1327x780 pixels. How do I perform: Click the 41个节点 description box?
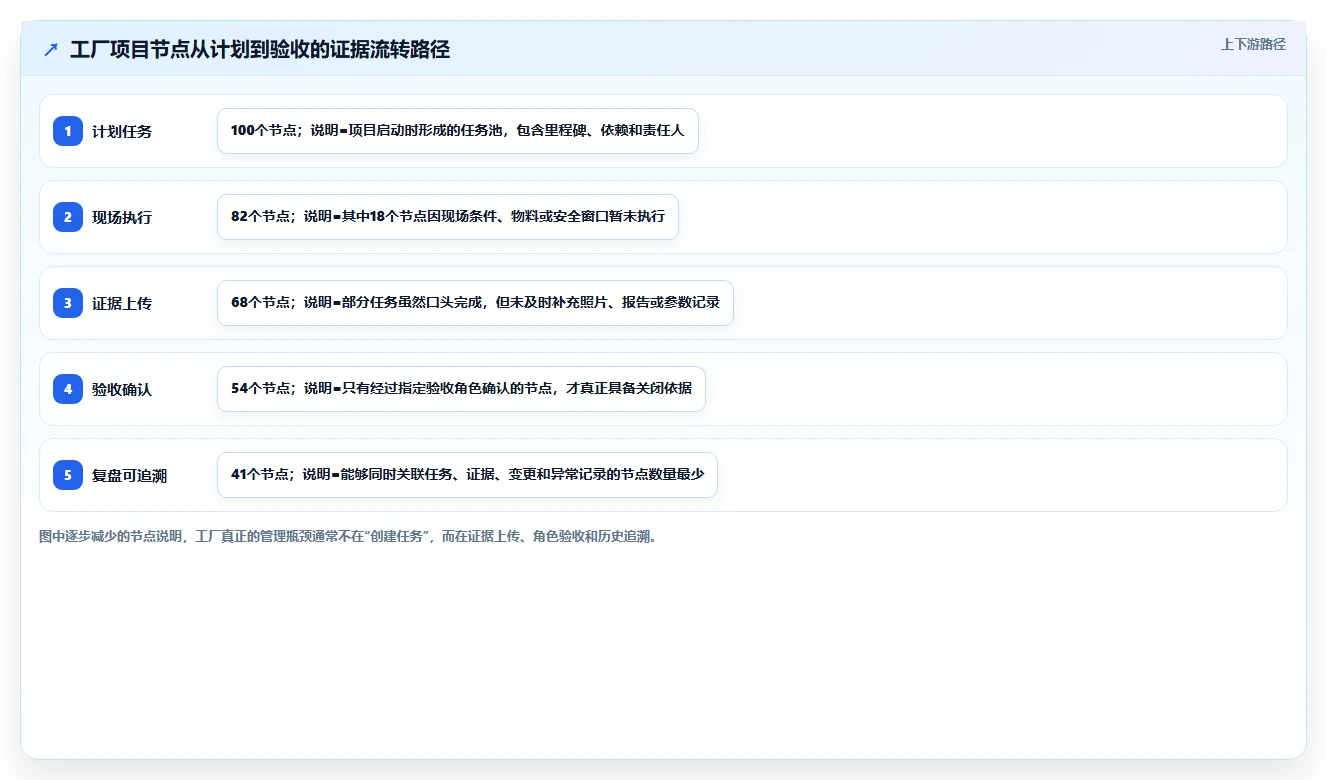(467, 475)
